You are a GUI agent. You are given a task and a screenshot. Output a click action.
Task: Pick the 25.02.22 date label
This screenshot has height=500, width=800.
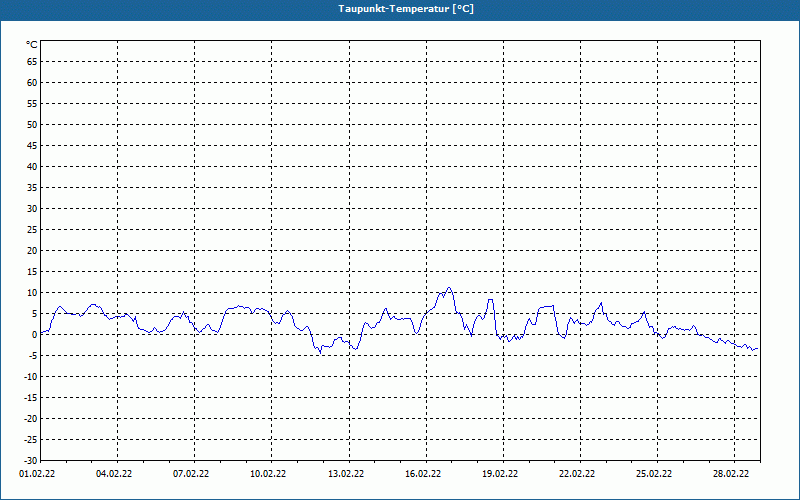(654, 474)
